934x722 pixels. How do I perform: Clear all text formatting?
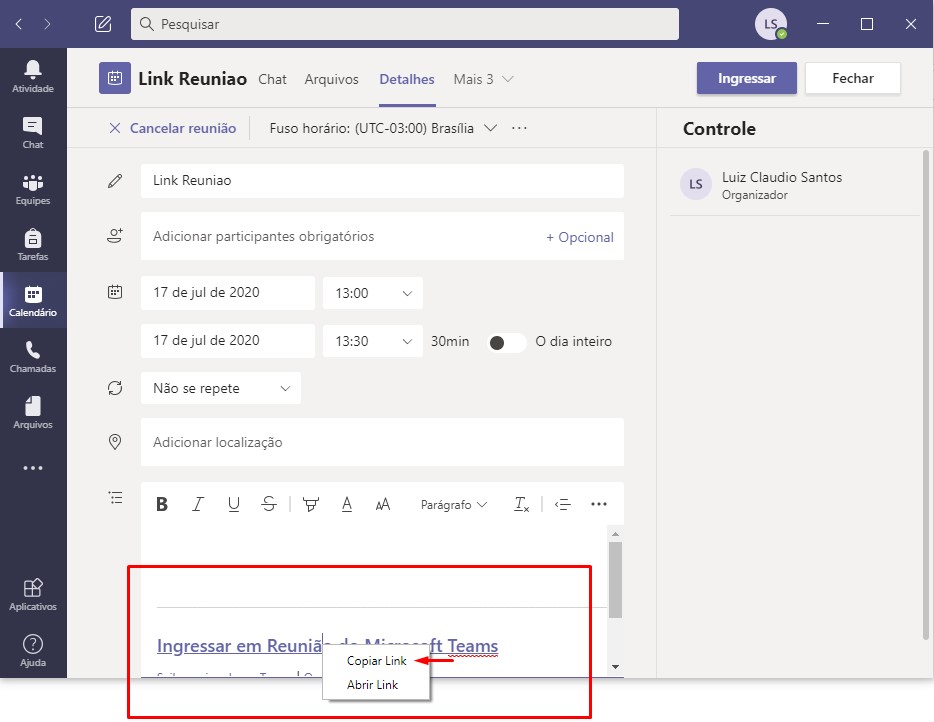521,505
